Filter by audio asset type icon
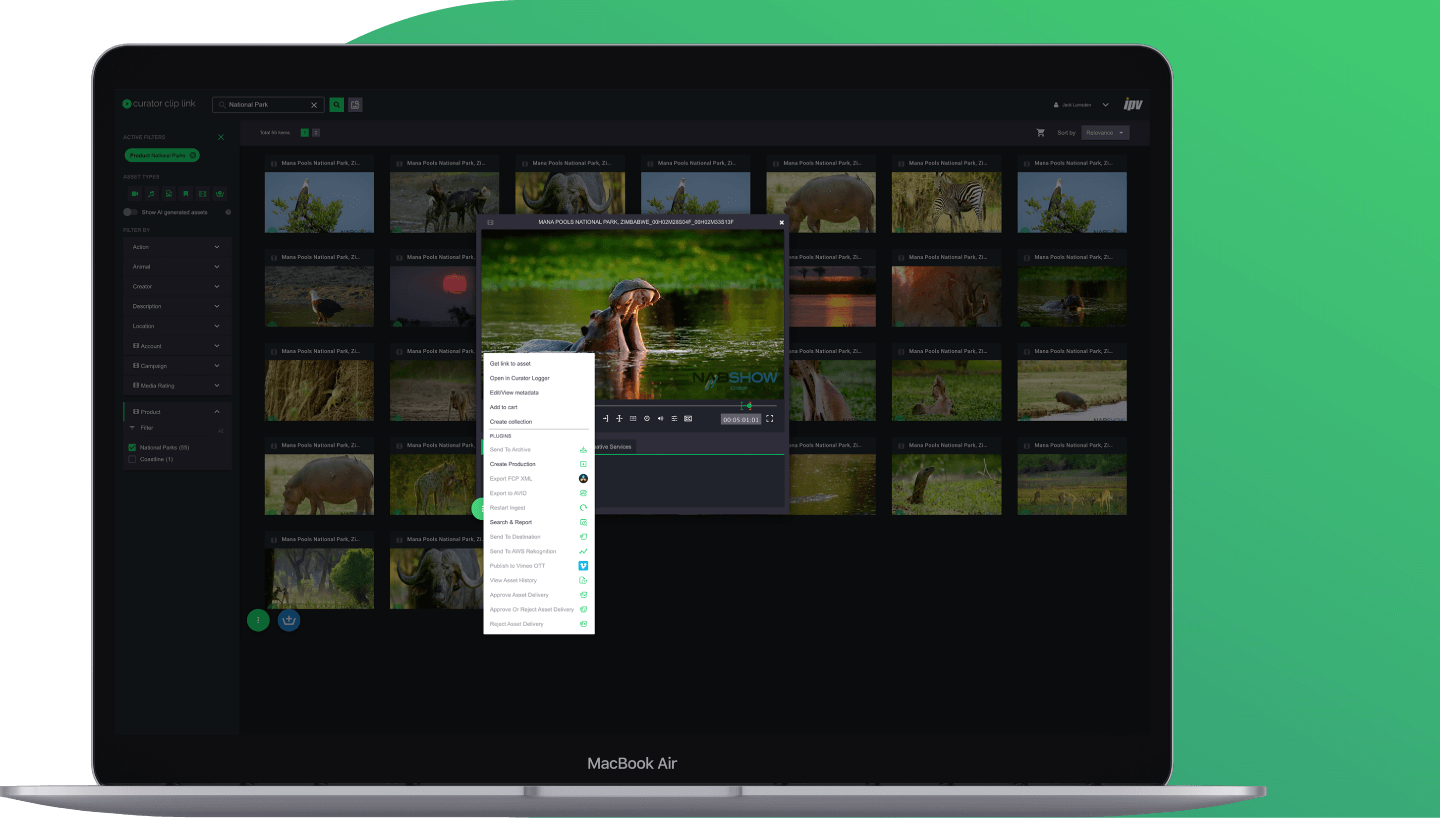 [151, 193]
